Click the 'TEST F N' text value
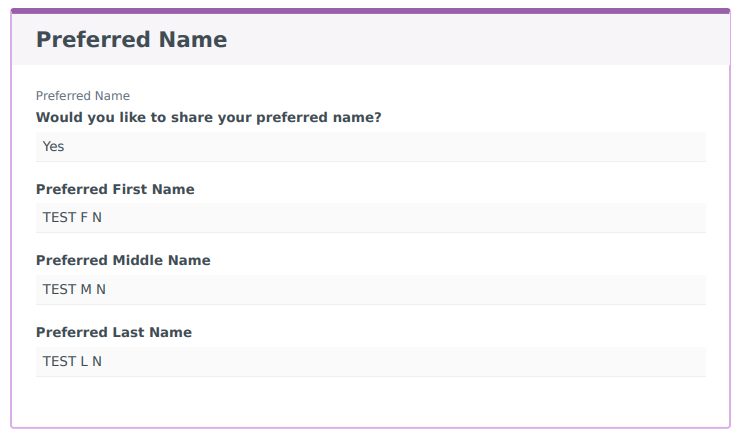This screenshot has width=742, height=437. [72, 217]
